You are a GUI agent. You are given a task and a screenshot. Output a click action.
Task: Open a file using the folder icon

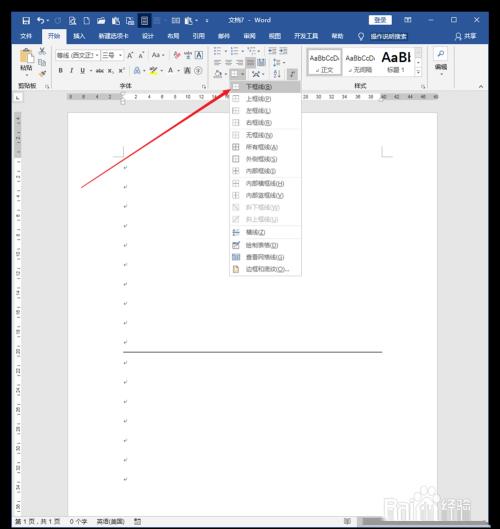coord(101,21)
